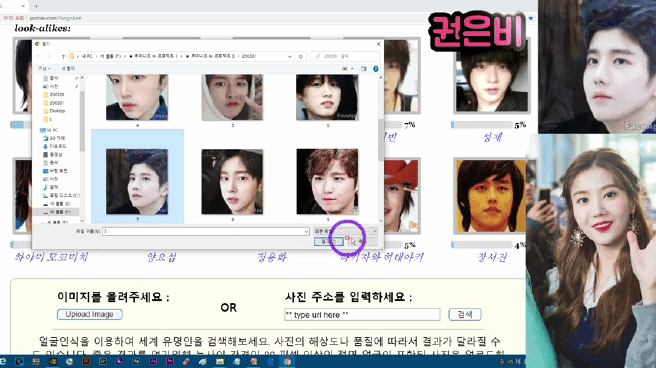Viewport: 656px width, 368px height.
Task: Open Adobe Illustrator taskbar icon
Action: (x=86, y=362)
